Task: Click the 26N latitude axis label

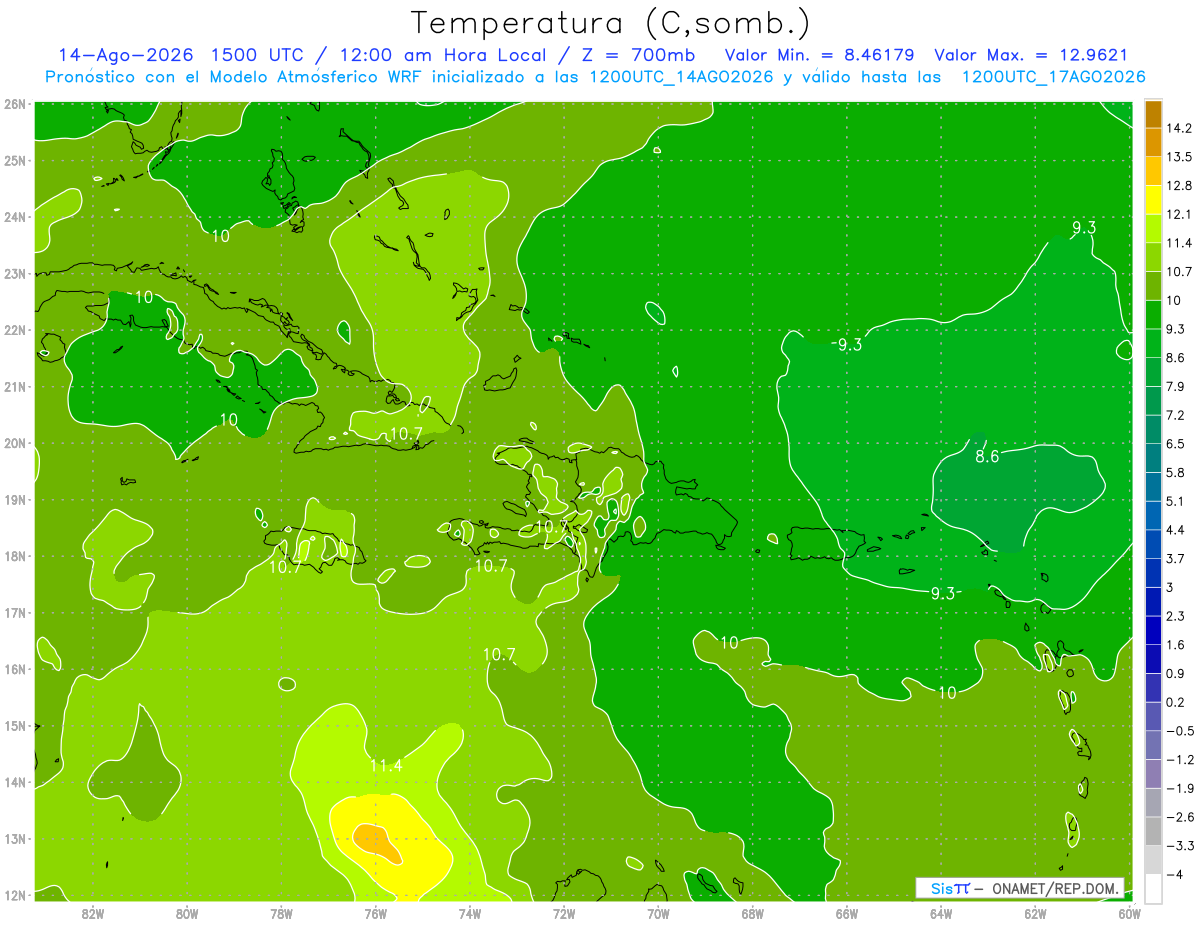Action: [x=14, y=104]
